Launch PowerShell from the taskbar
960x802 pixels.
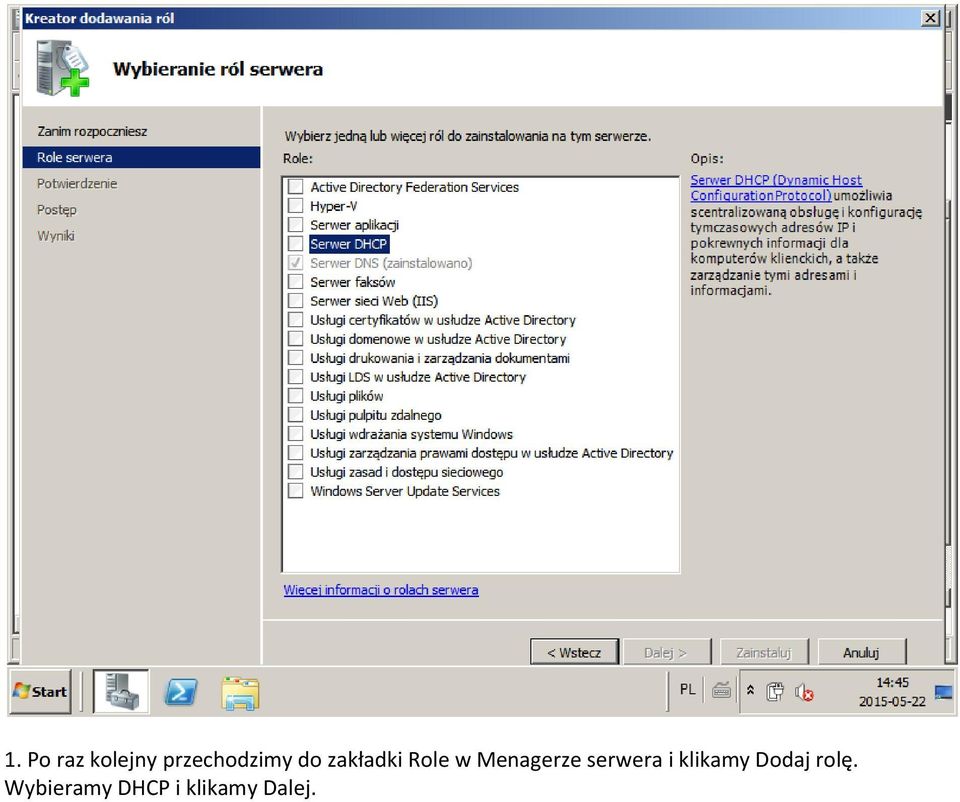coord(181,692)
